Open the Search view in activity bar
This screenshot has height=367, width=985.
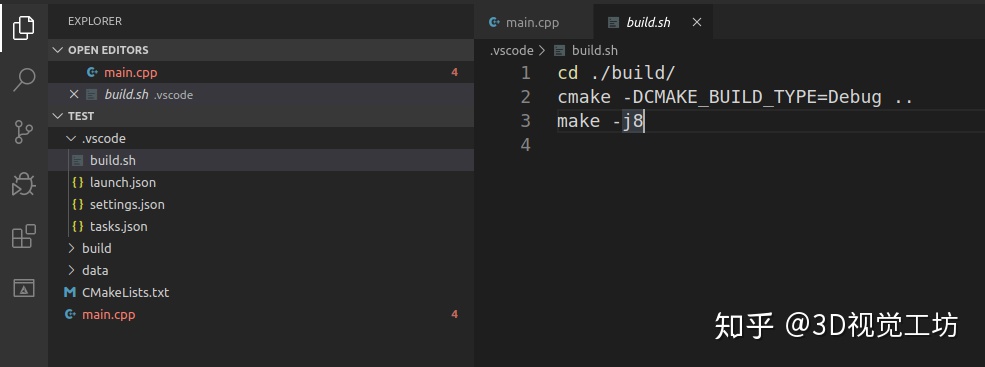(24, 79)
